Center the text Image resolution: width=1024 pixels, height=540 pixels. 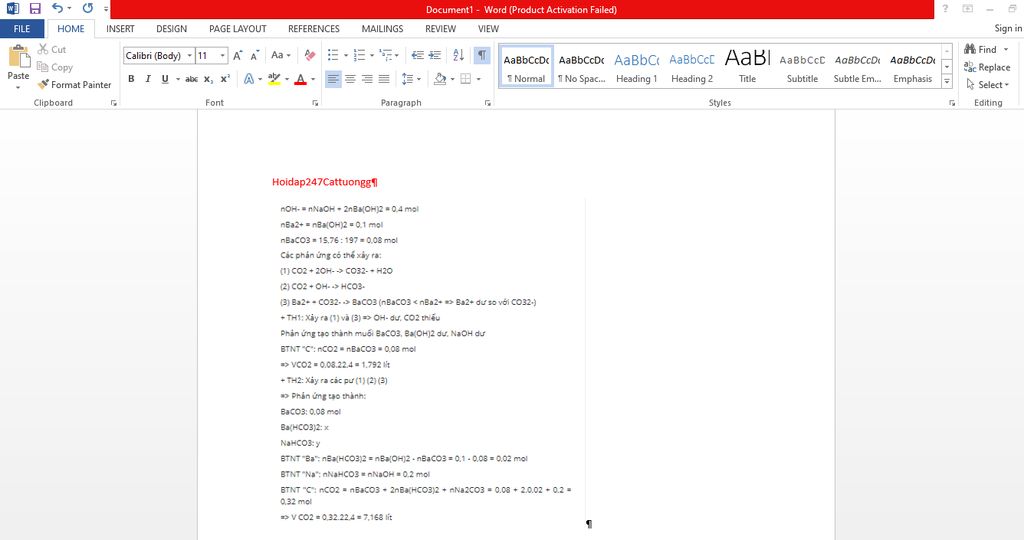[x=351, y=79]
